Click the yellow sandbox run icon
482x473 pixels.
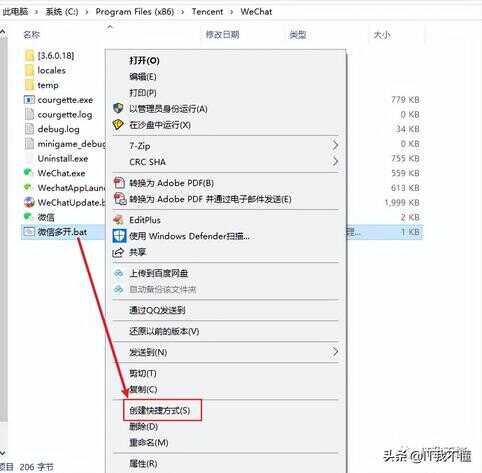pos(118,125)
